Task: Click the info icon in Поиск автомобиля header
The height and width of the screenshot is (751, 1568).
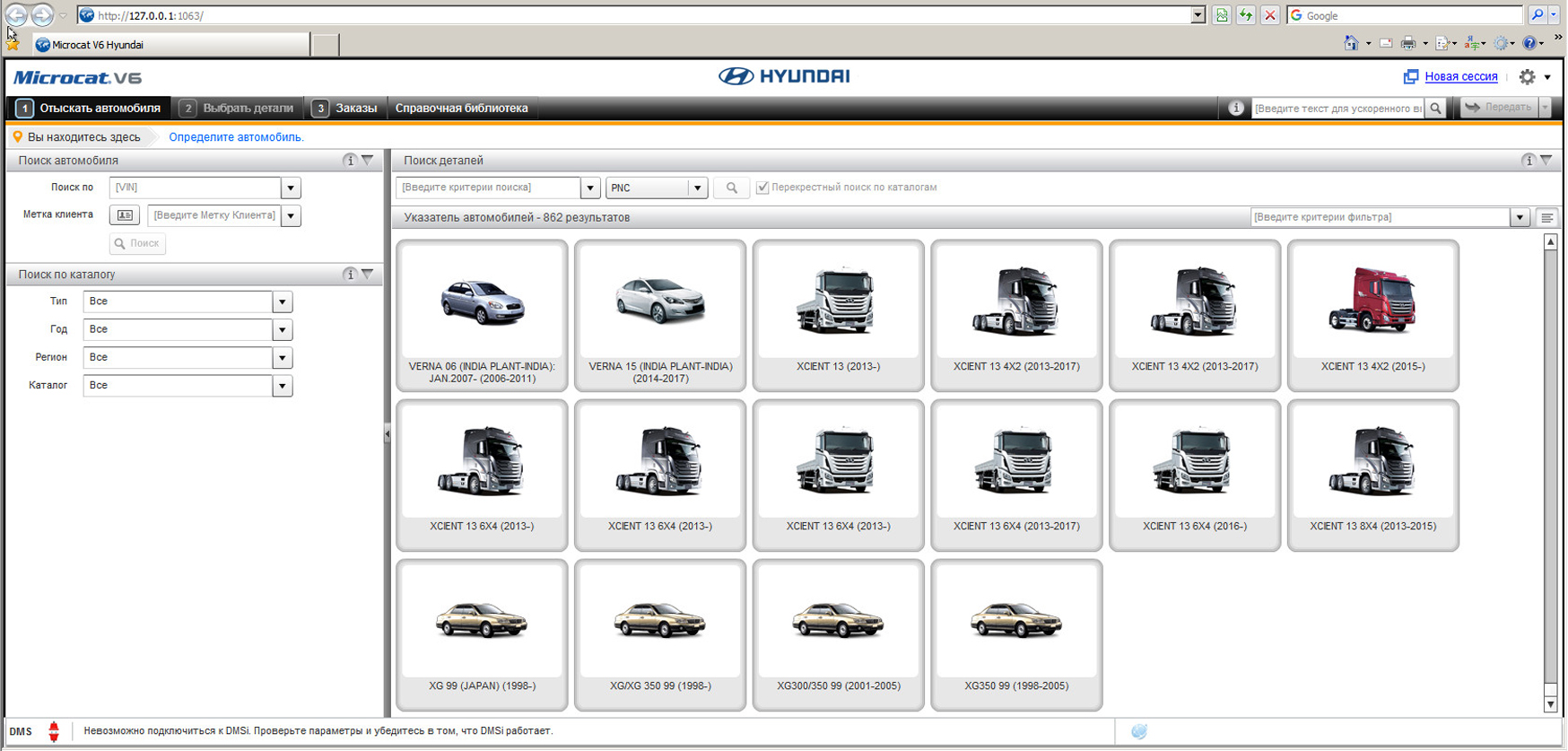Action: (x=349, y=161)
